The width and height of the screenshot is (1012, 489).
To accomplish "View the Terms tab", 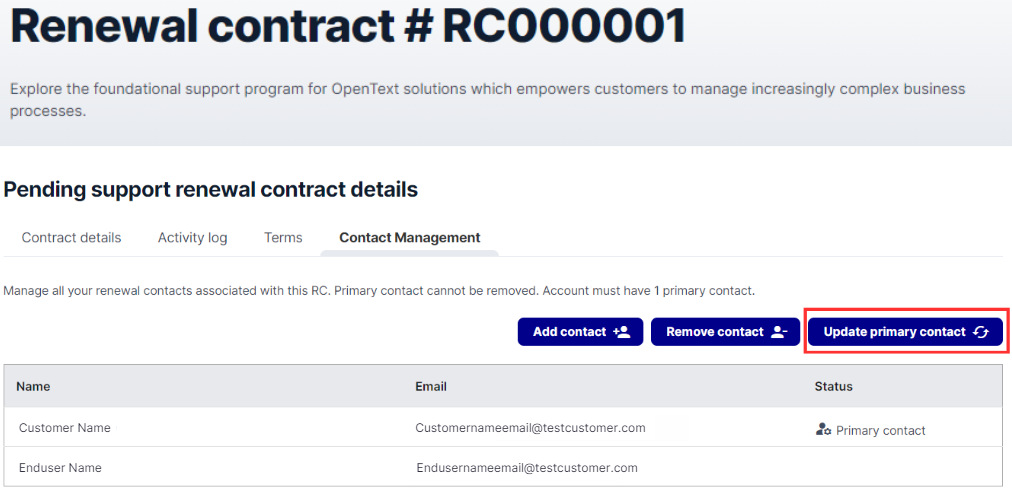I will pyautogui.click(x=283, y=237).
